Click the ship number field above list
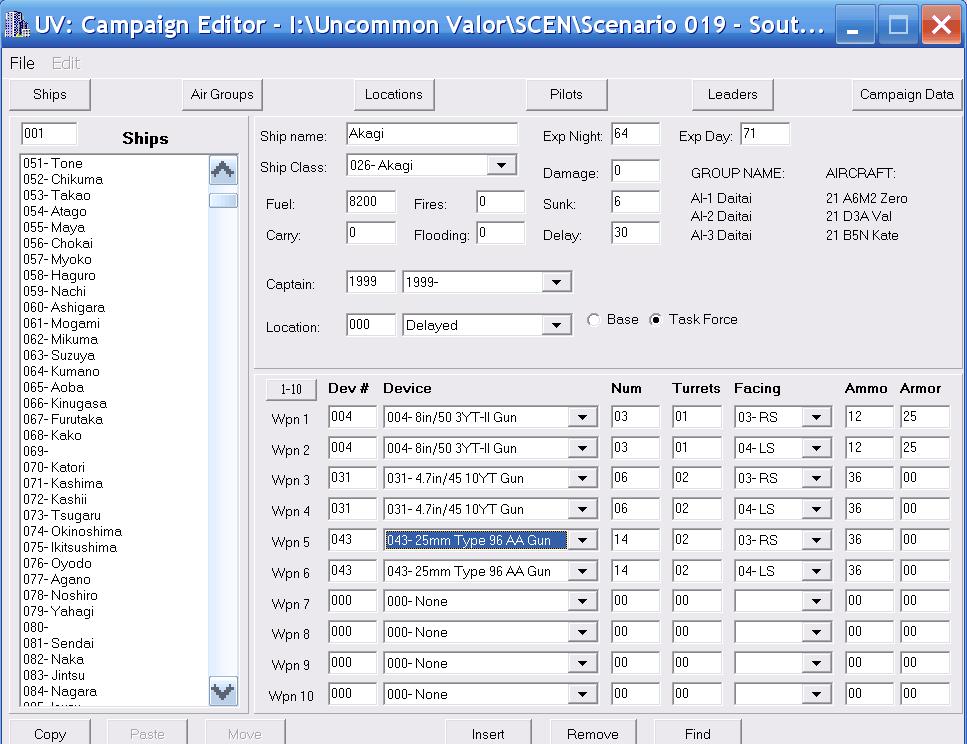The image size is (967, 744). pos(49,133)
